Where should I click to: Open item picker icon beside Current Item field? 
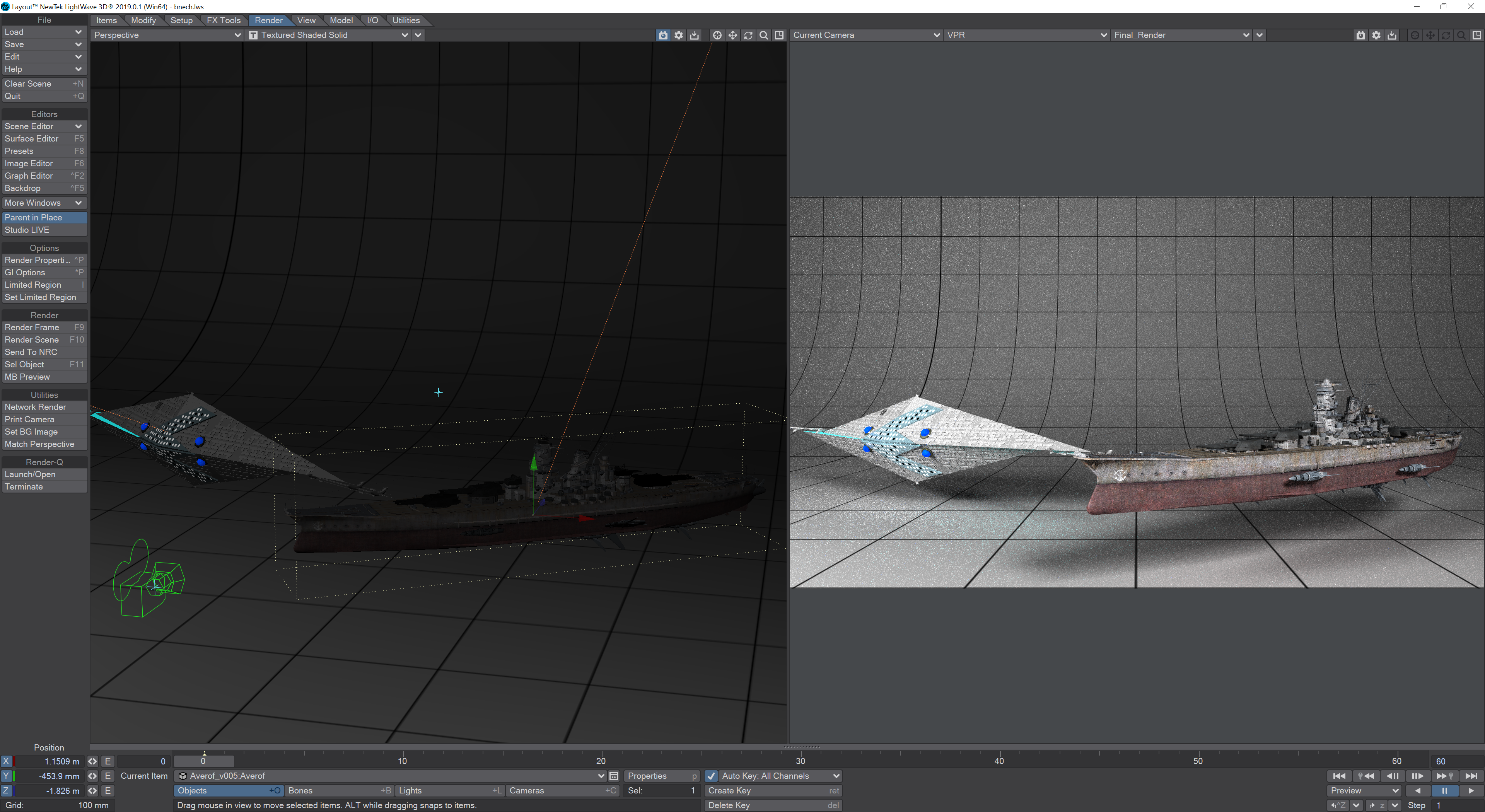coord(613,776)
